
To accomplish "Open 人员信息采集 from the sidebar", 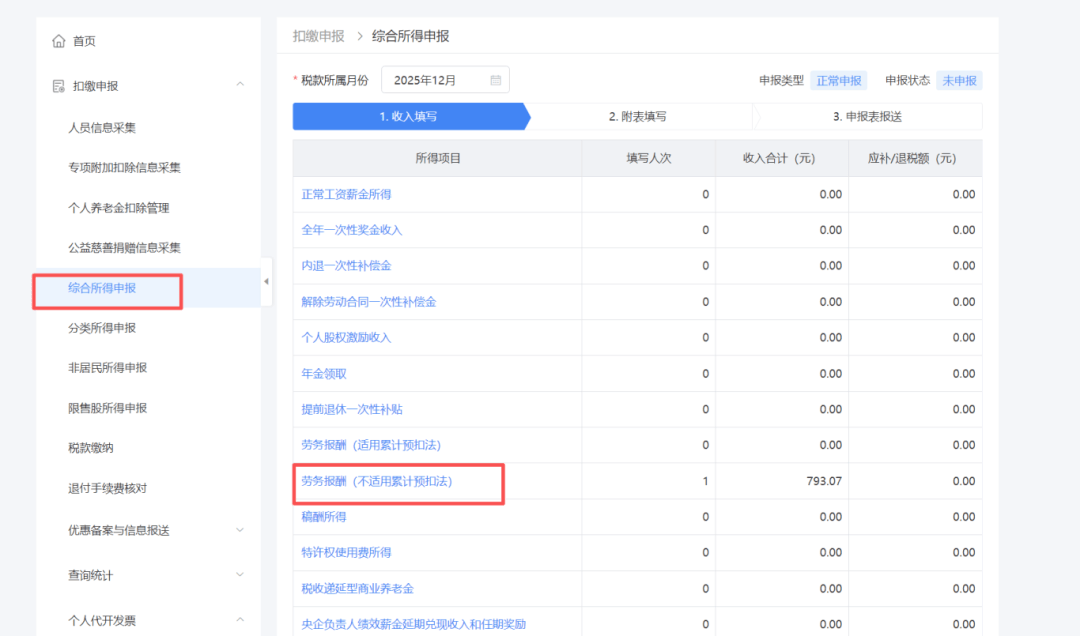I will pyautogui.click(x=101, y=128).
